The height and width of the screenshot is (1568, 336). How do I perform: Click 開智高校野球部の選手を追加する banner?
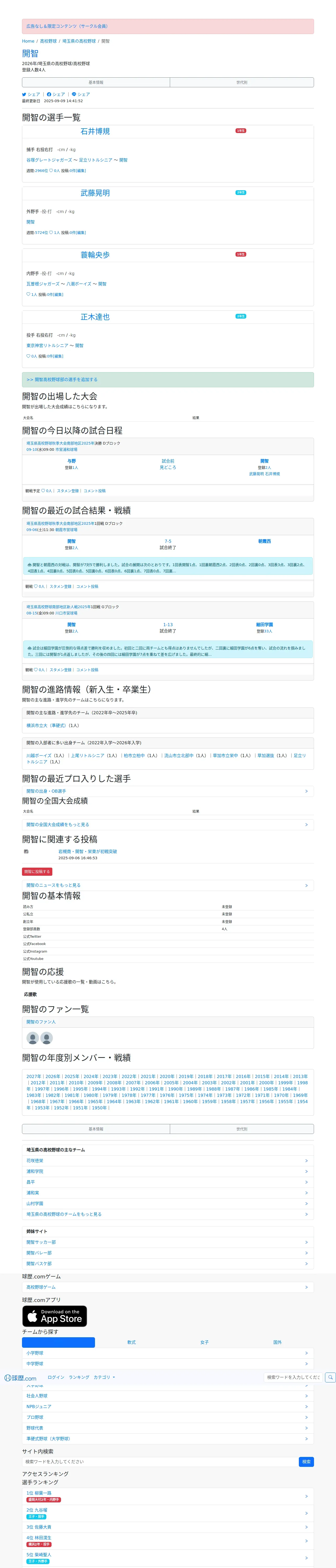(168, 380)
